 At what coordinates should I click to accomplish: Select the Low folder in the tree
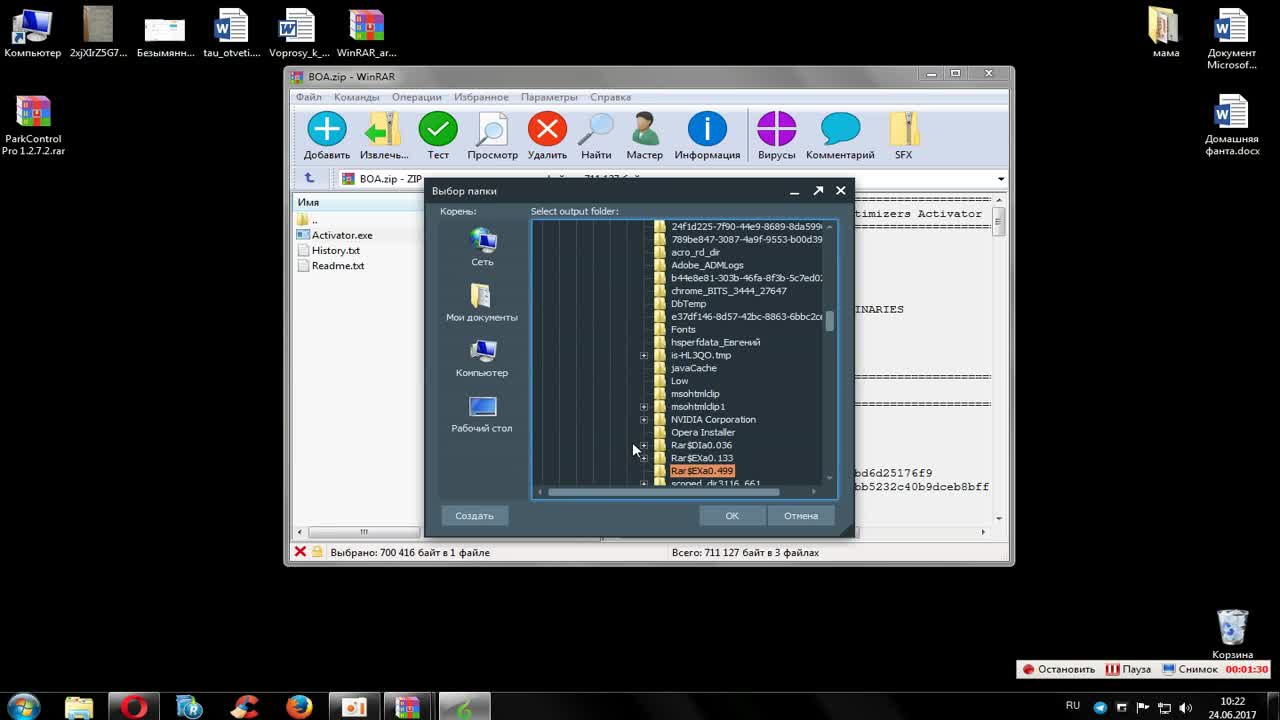pyautogui.click(x=679, y=381)
